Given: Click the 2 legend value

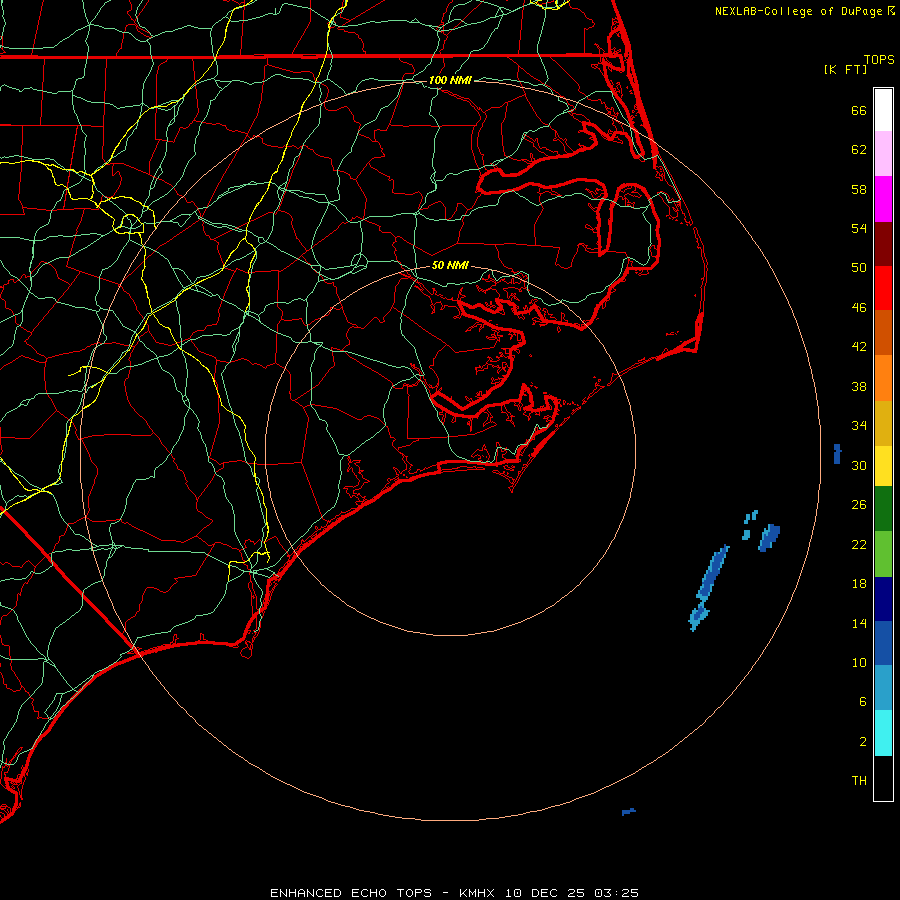Looking at the screenshot, I should click(863, 742).
